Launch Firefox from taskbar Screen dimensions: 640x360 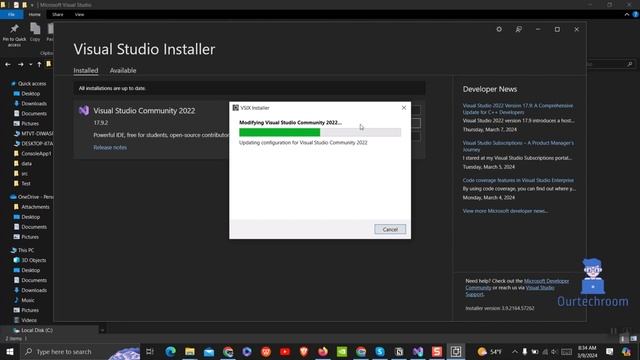click(x=323, y=351)
